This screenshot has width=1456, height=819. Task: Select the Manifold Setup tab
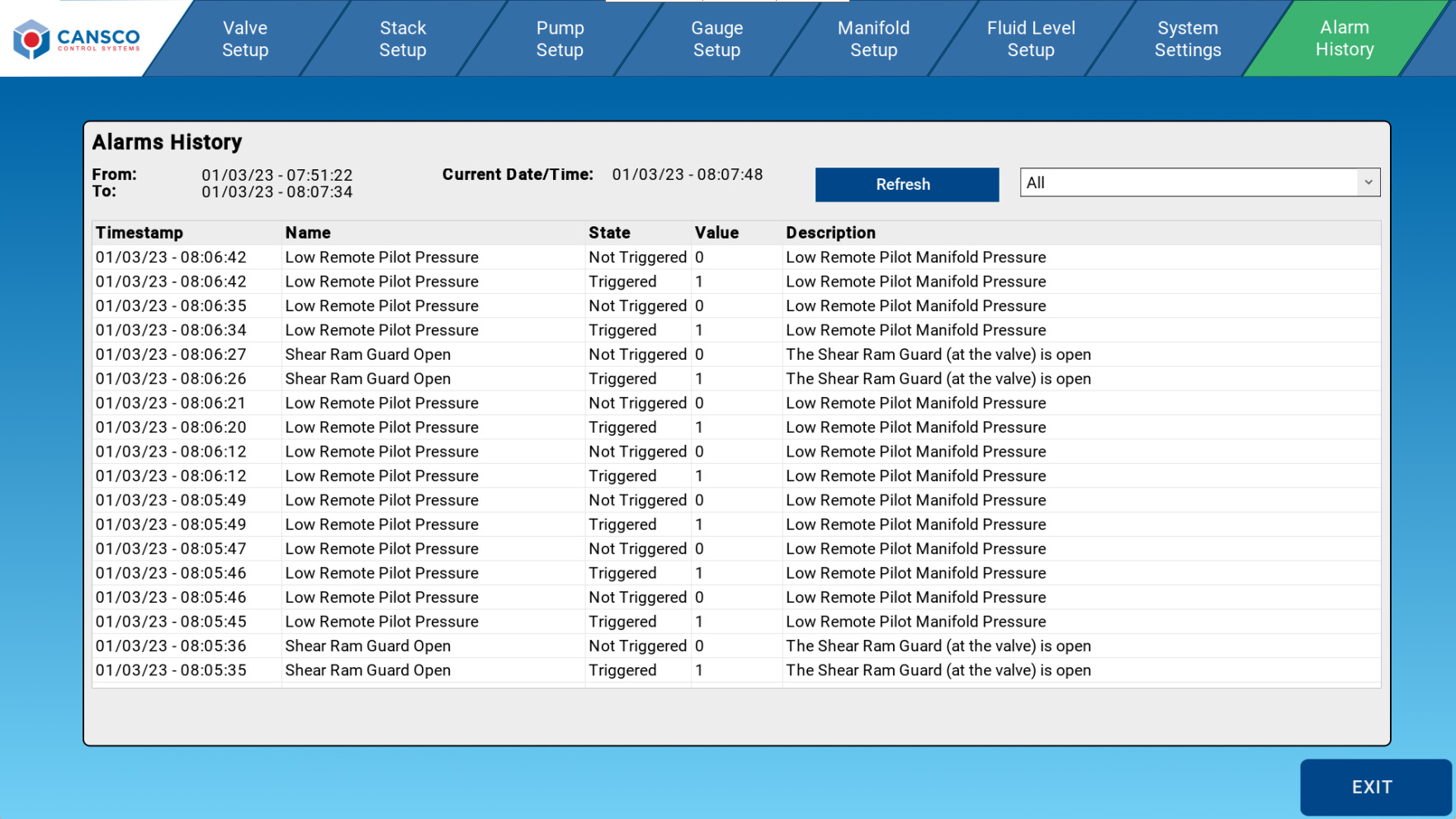click(873, 39)
